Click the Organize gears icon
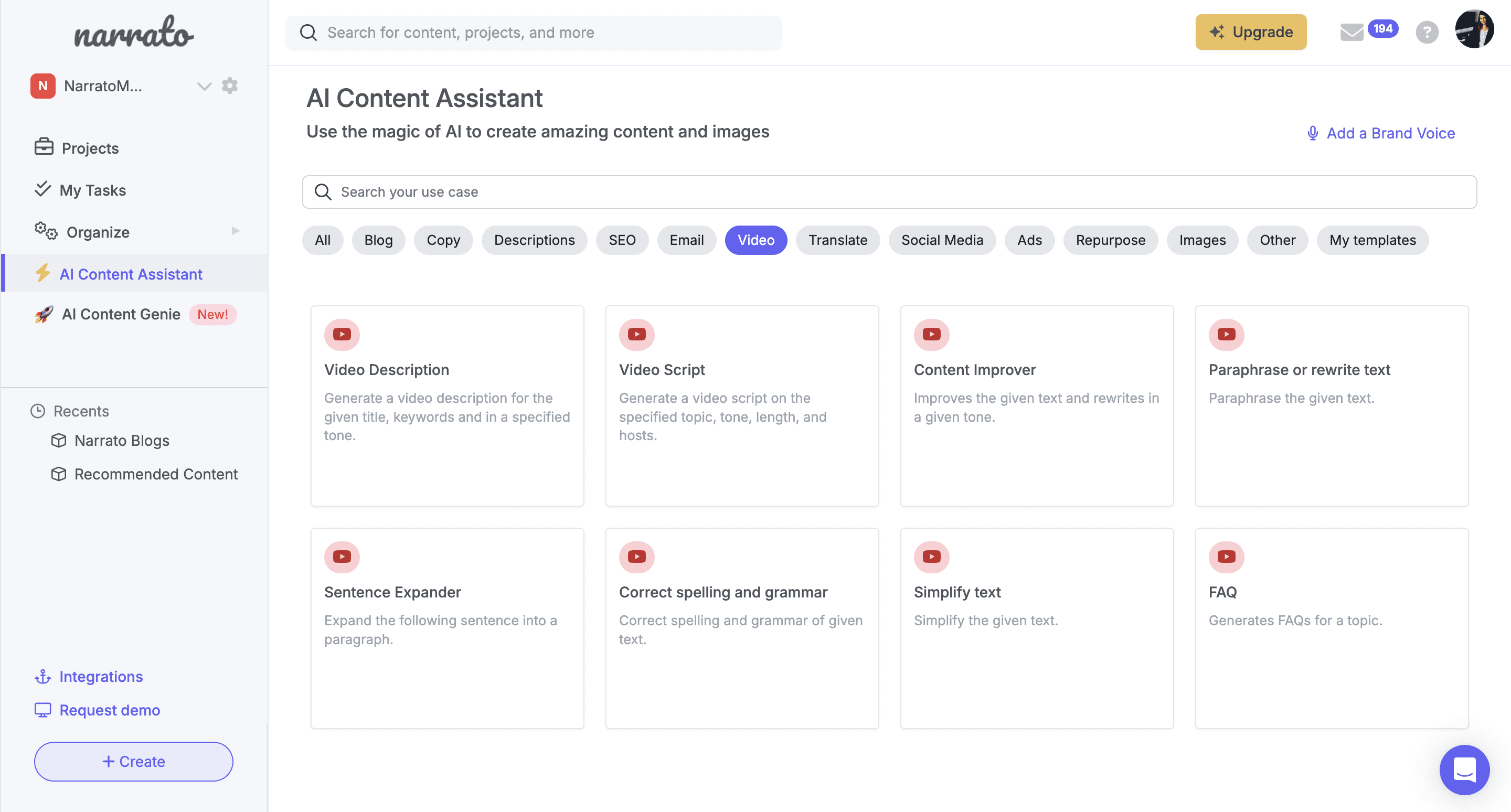This screenshot has width=1511, height=812. coord(45,231)
